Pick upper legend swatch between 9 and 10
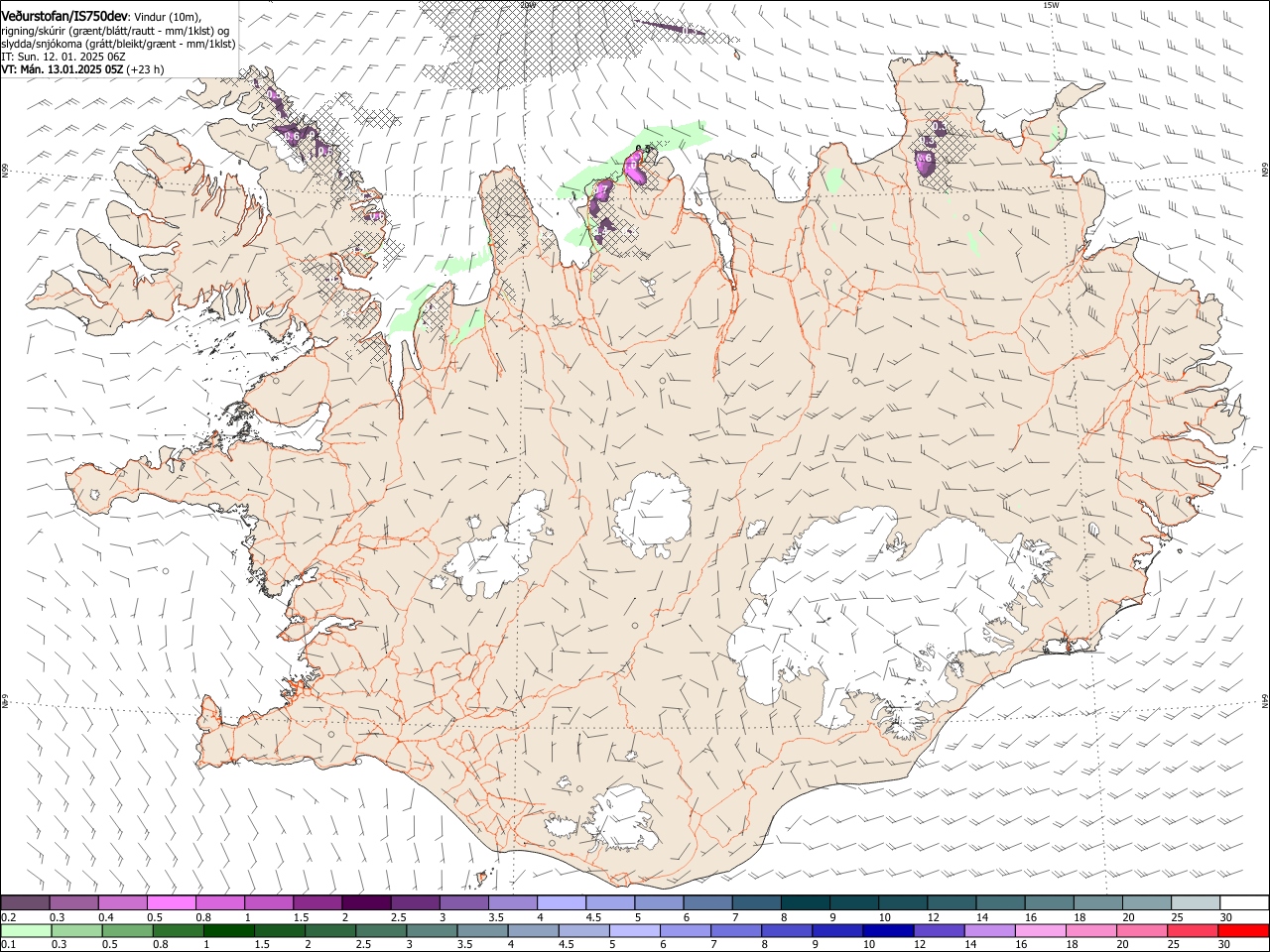 (x=852, y=902)
